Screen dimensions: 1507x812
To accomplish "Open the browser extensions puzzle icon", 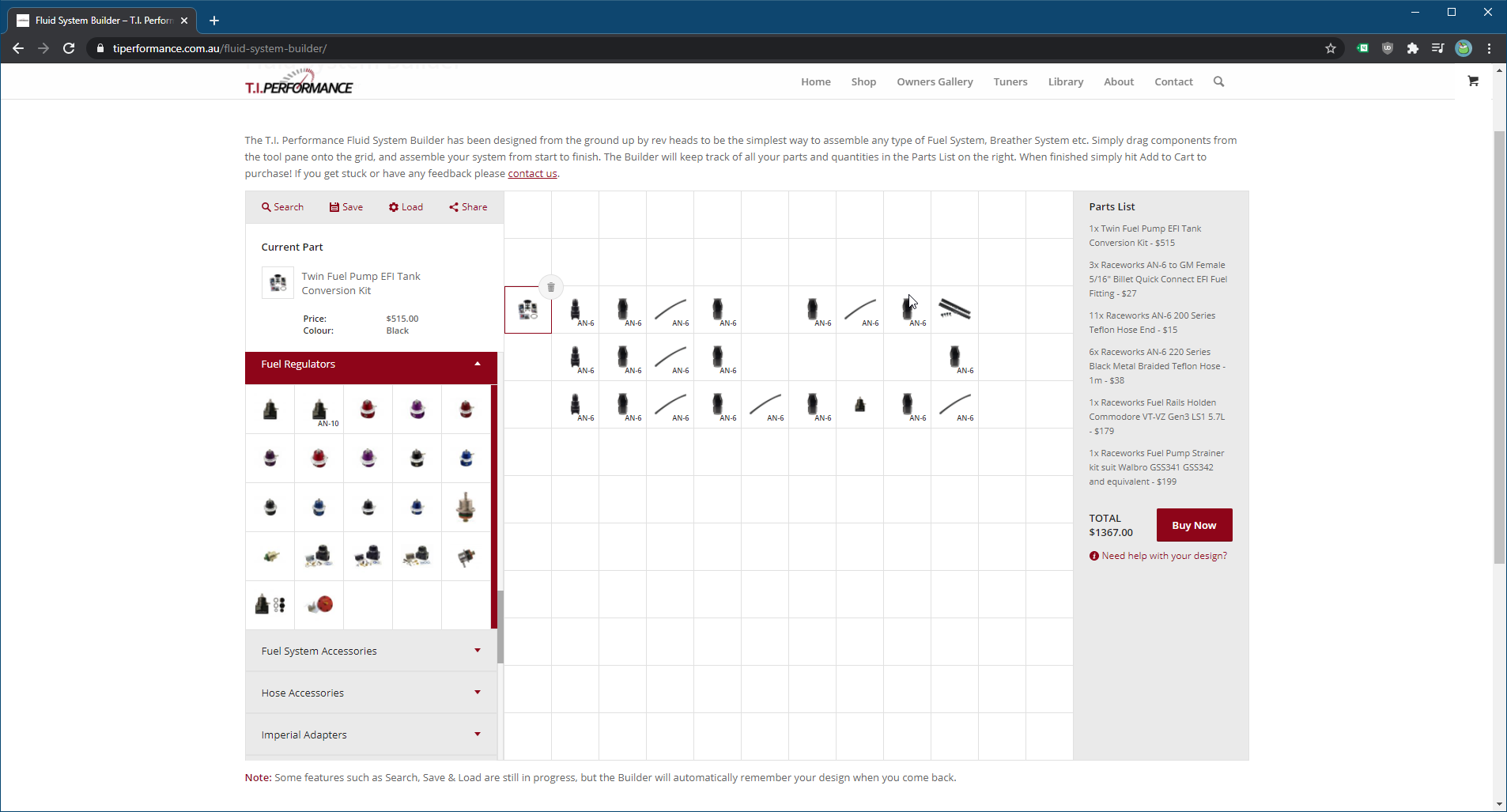I will (1413, 48).
